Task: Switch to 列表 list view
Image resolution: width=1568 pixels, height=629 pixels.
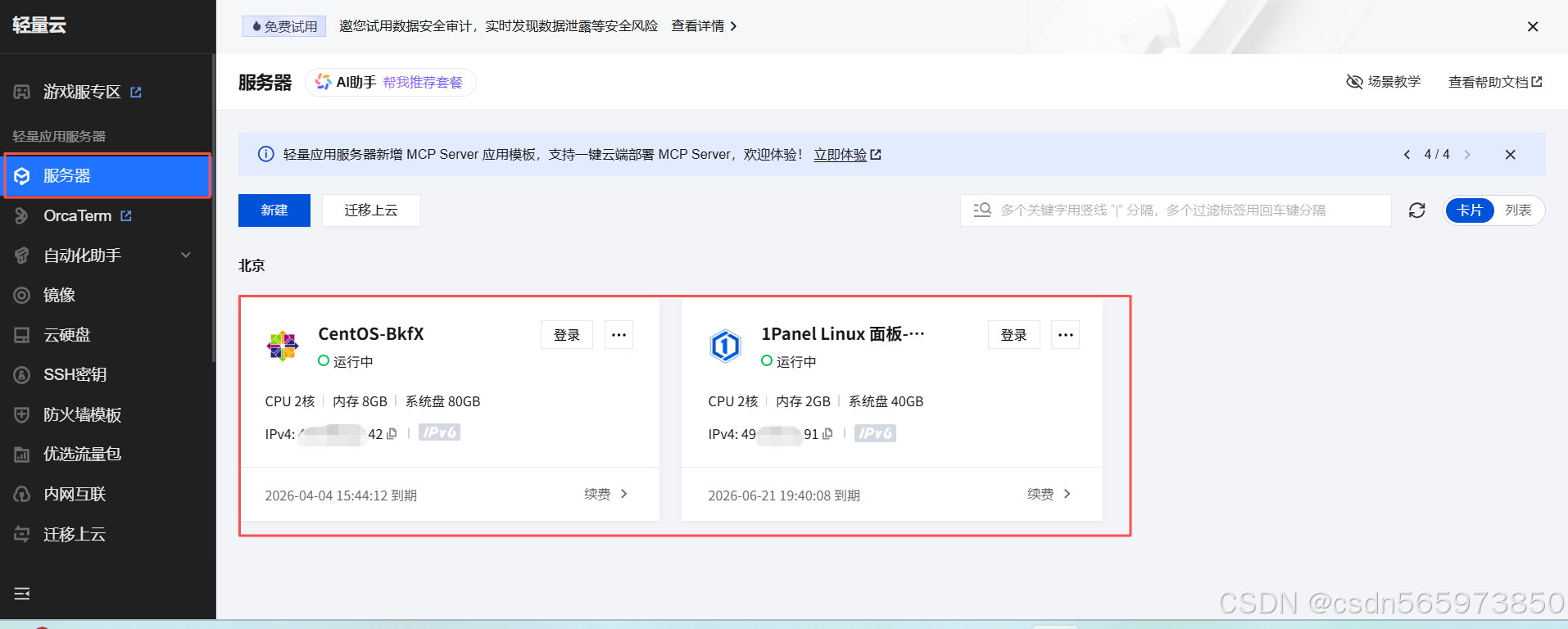Action: (x=1518, y=210)
